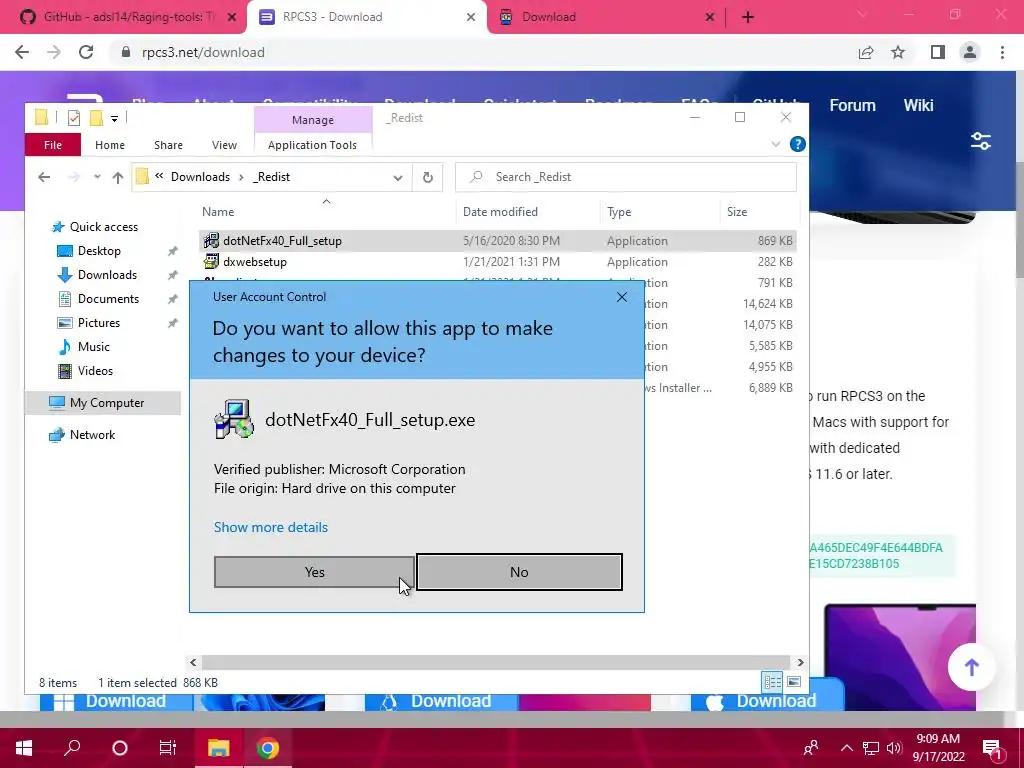Image resolution: width=1024 pixels, height=768 pixels.
Task: Open a new Chrome tab
Action: [748, 17]
